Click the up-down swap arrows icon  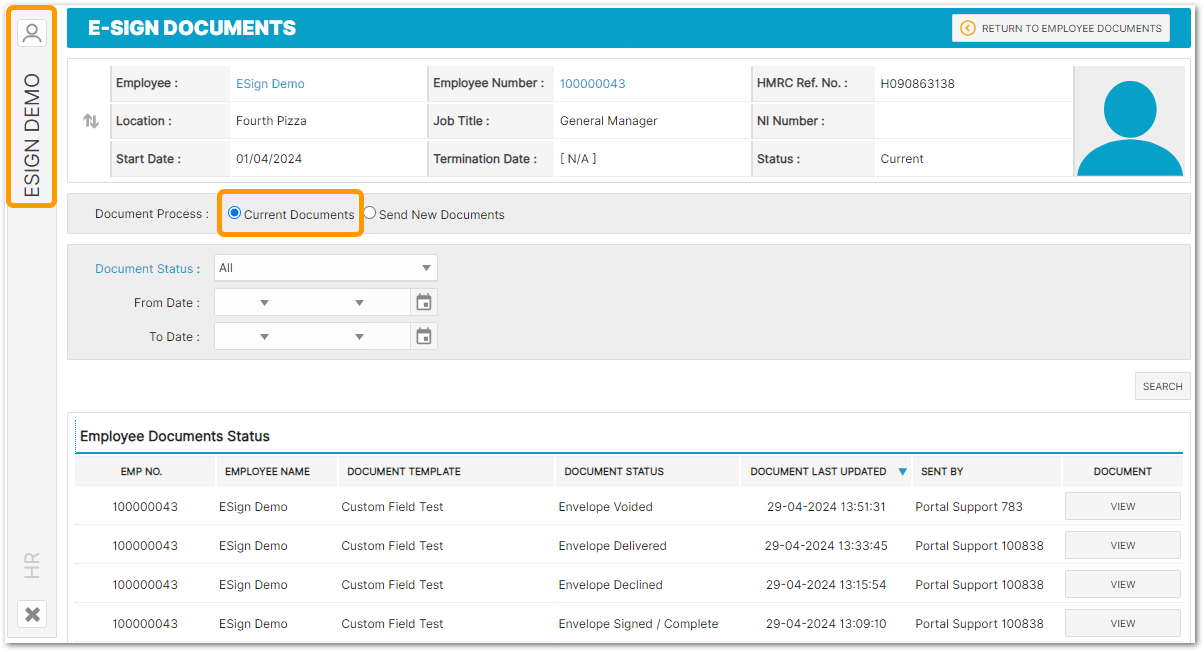(x=91, y=121)
